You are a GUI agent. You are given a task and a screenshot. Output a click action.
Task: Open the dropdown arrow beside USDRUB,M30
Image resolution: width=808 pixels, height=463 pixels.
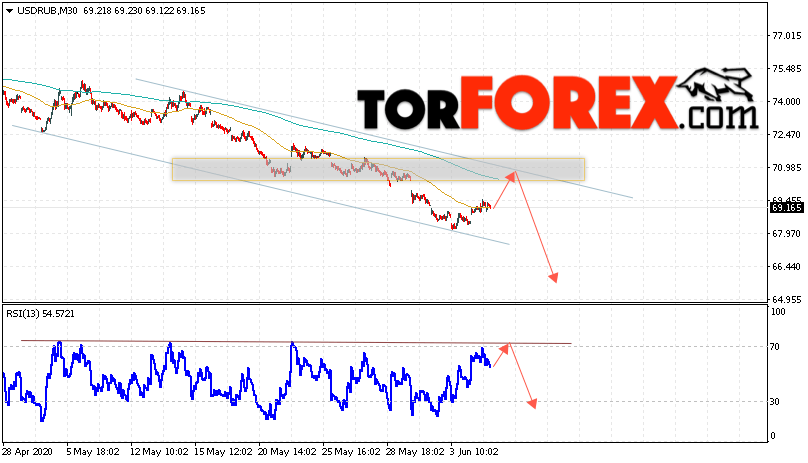pyautogui.click(x=9, y=11)
